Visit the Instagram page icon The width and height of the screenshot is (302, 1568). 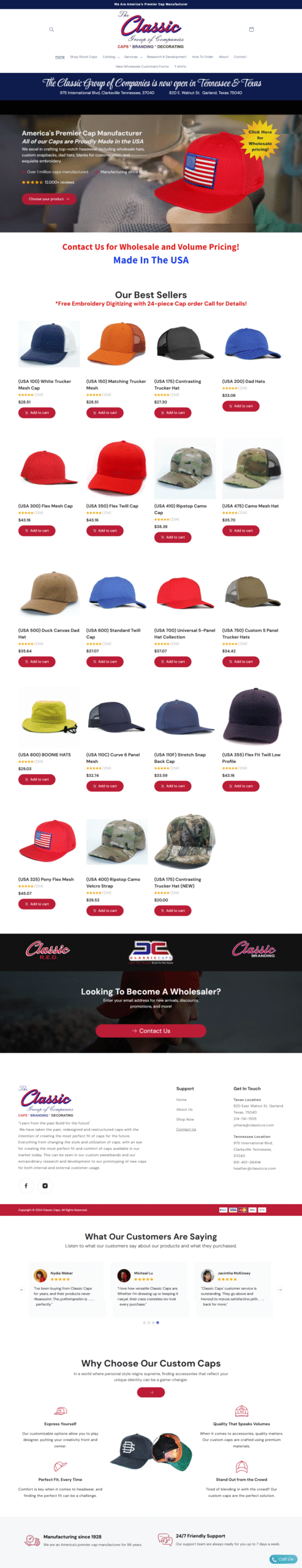(45, 1186)
